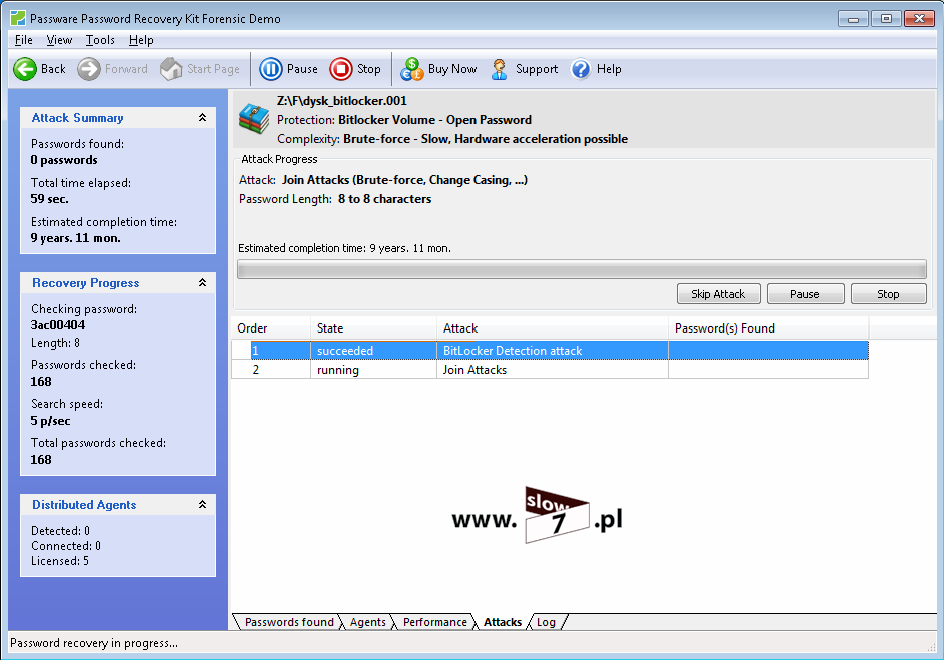Click the Buy Now coins icon
Screen dimensions: 944x660
click(x=412, y=69)
